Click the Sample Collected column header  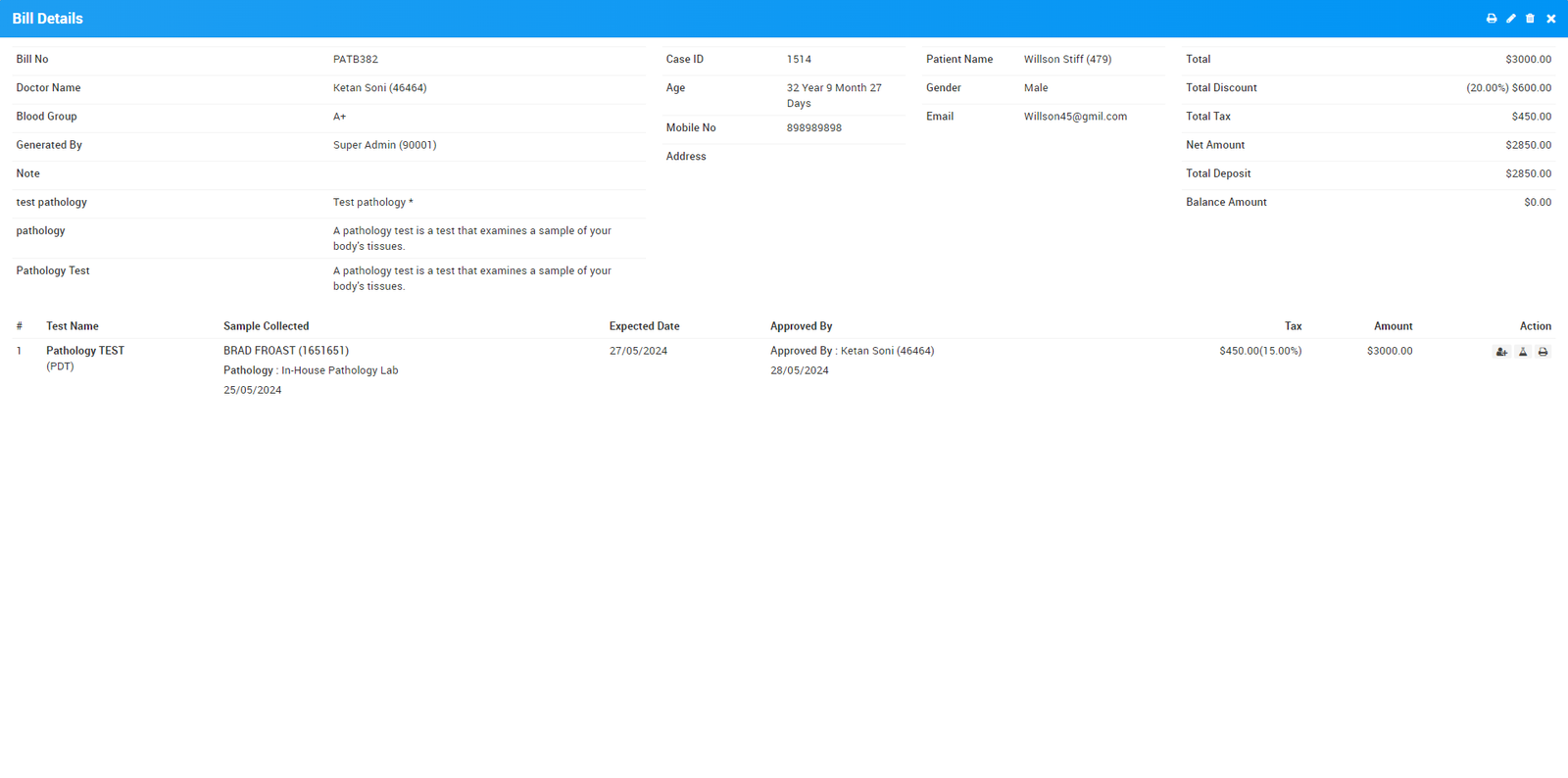[266, 326]
